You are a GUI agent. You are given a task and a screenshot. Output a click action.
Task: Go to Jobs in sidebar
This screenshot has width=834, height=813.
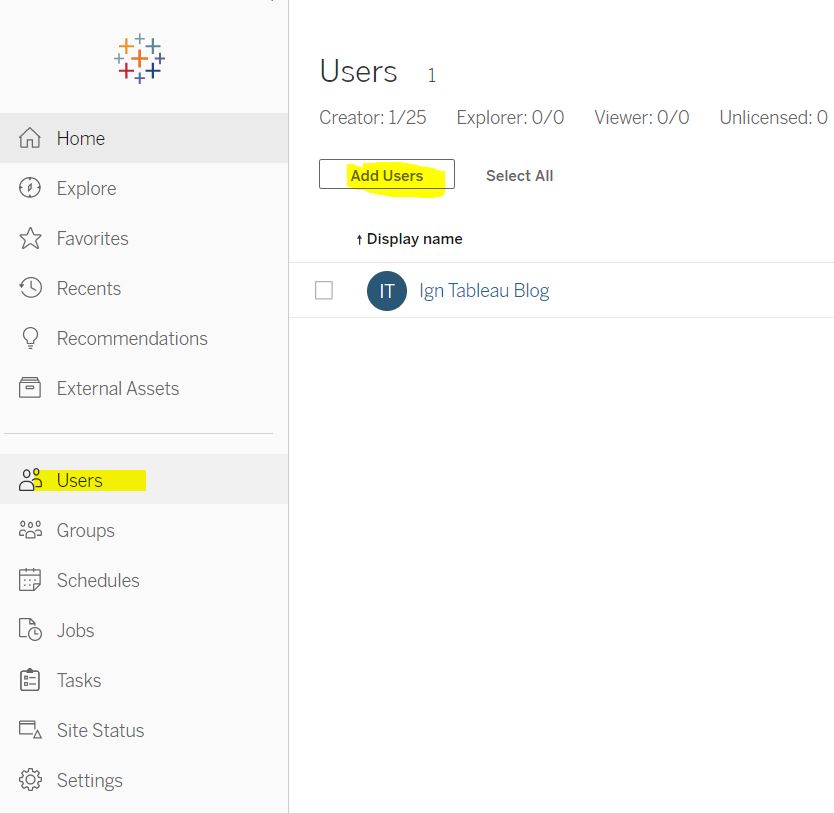pyautogui.click(x=75, y=631)
